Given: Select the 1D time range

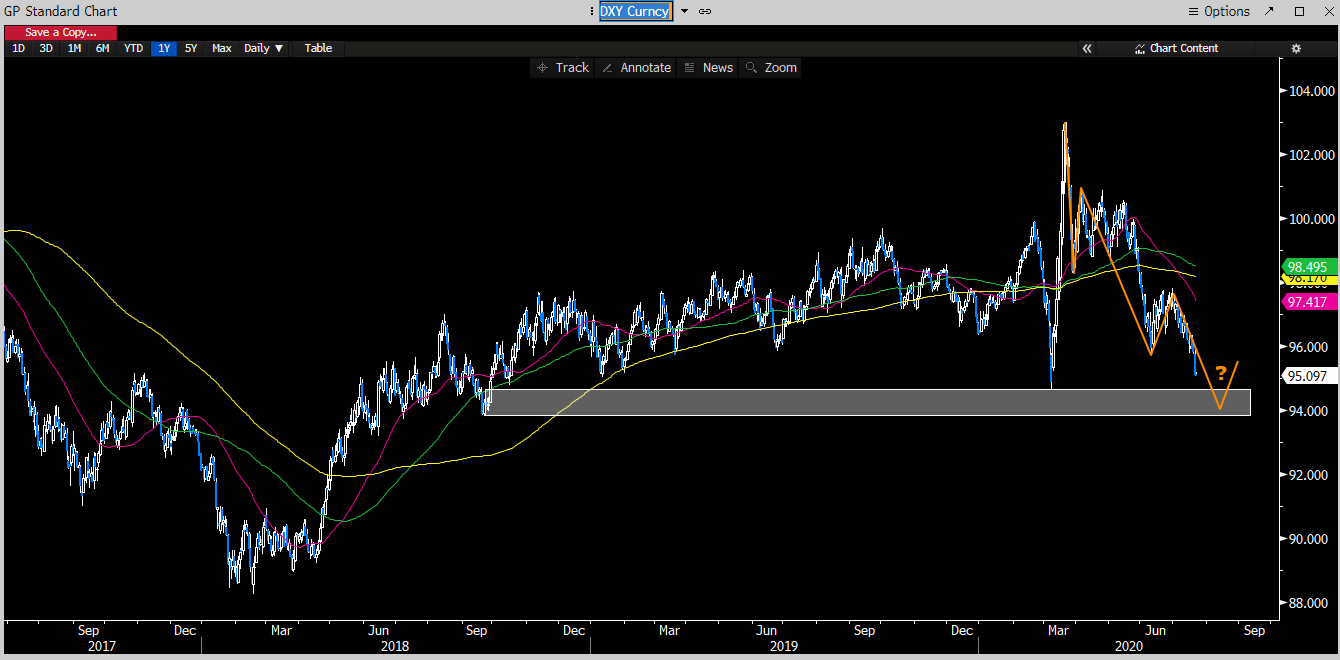Looking at the screenshot, I should click(18, 48).
